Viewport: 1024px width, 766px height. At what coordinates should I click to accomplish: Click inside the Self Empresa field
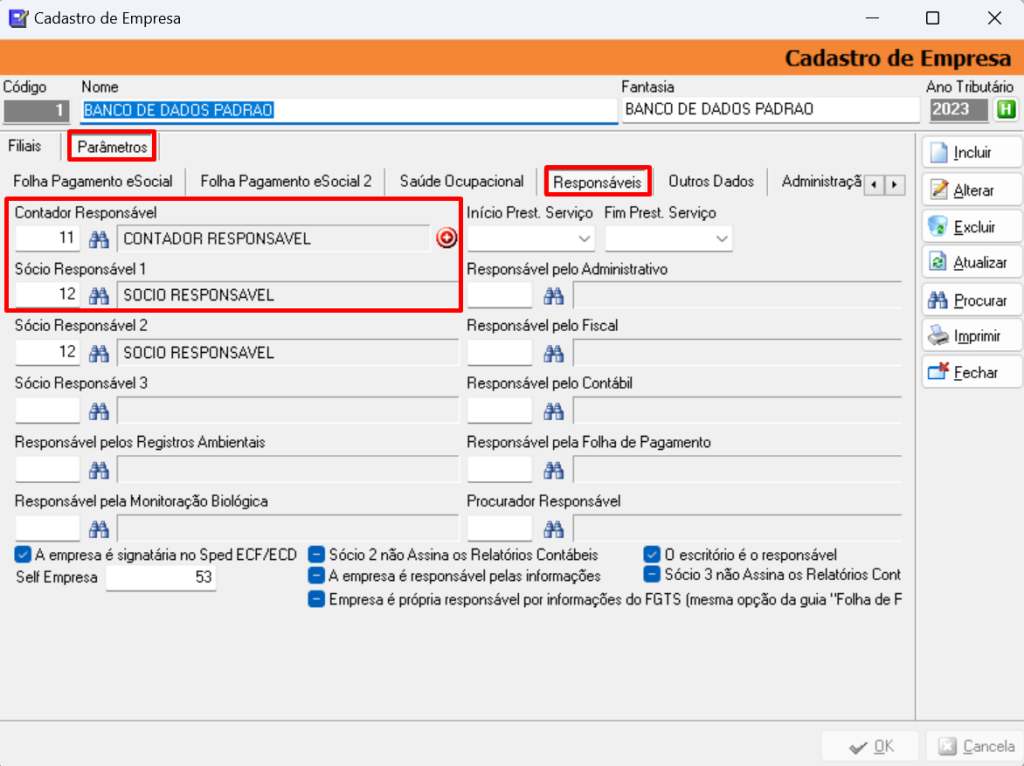click(160, 576)
